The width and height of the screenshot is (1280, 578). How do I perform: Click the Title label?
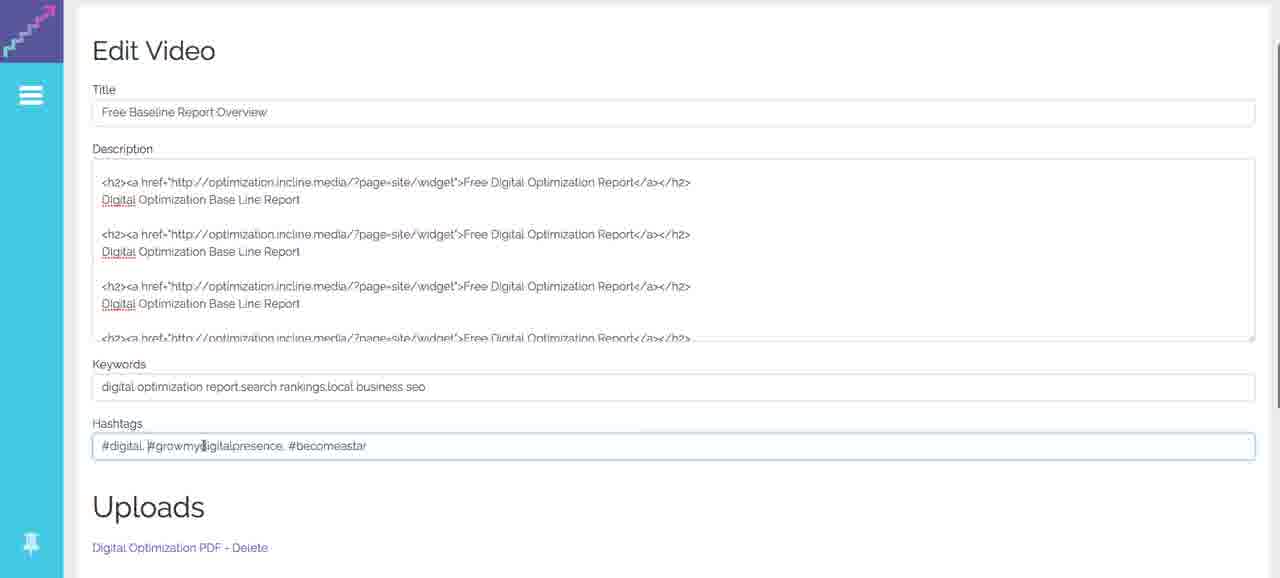tap(104, 90)
